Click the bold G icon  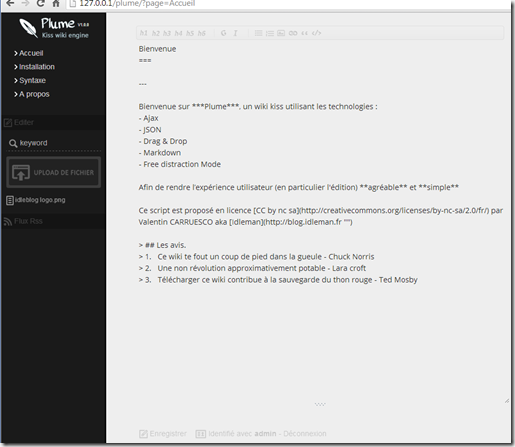click(x=224, y=33)
